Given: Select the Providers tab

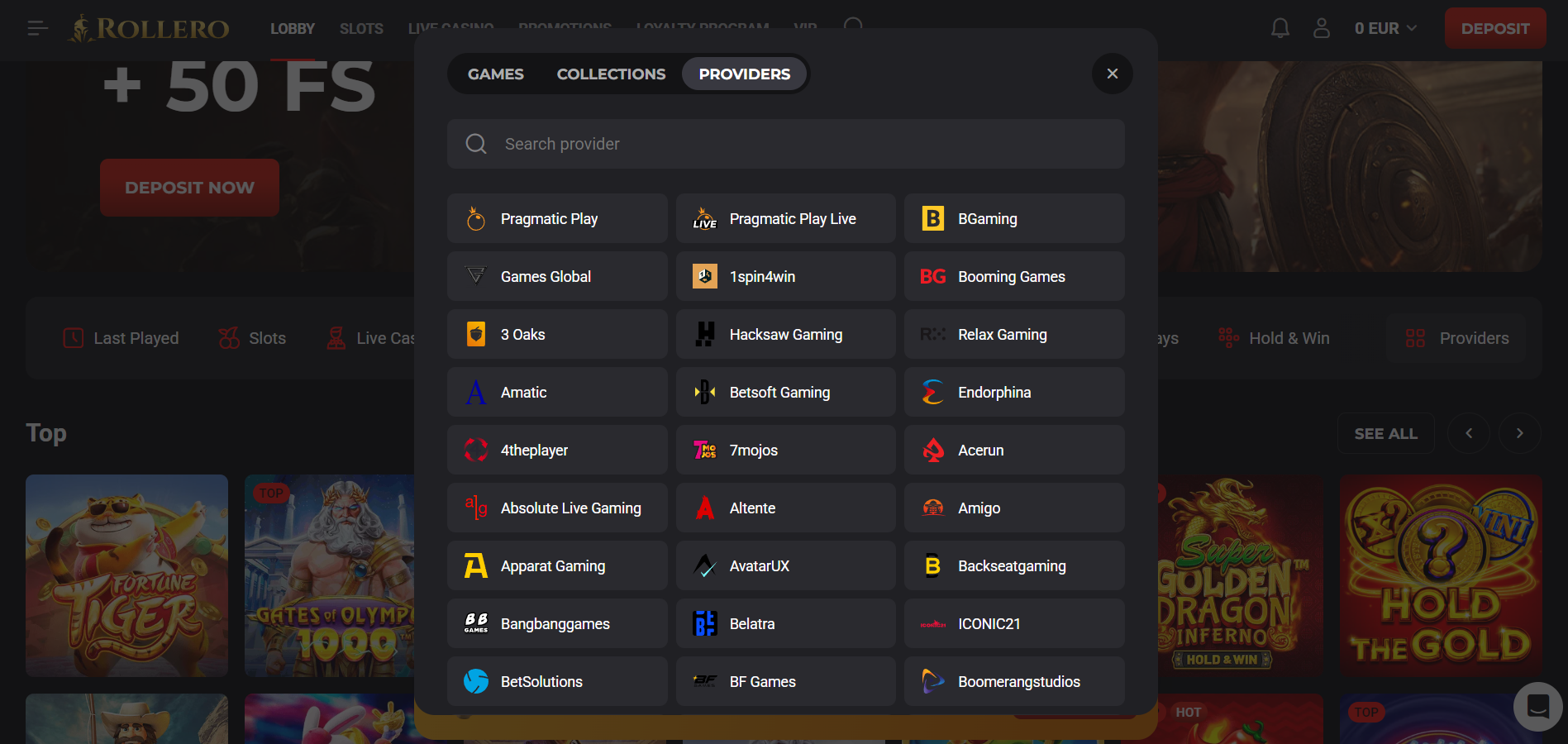Looking at the screenshot, I should [745, 74].
